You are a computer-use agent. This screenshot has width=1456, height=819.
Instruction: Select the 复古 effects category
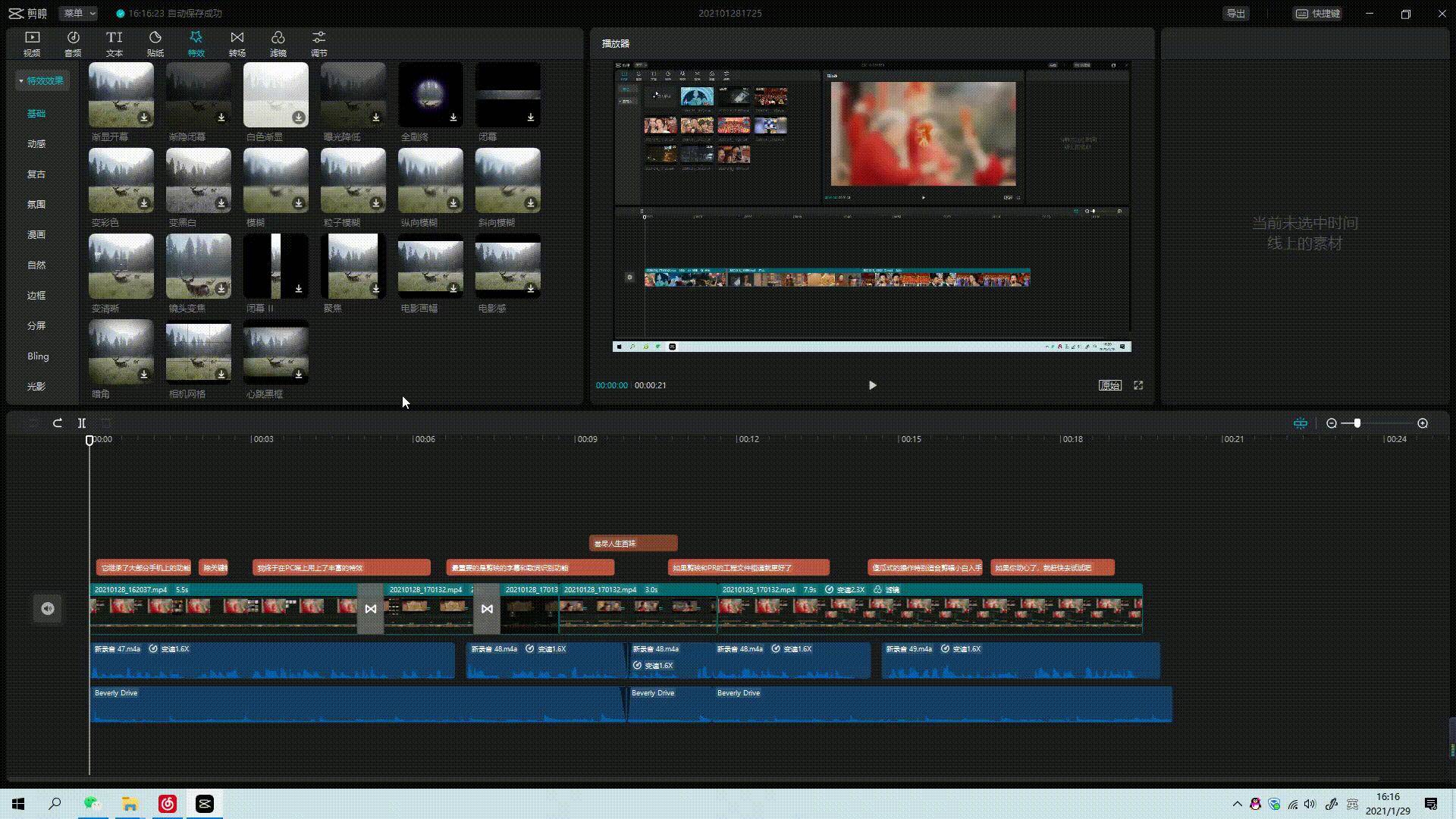click(x=36, y=174)
